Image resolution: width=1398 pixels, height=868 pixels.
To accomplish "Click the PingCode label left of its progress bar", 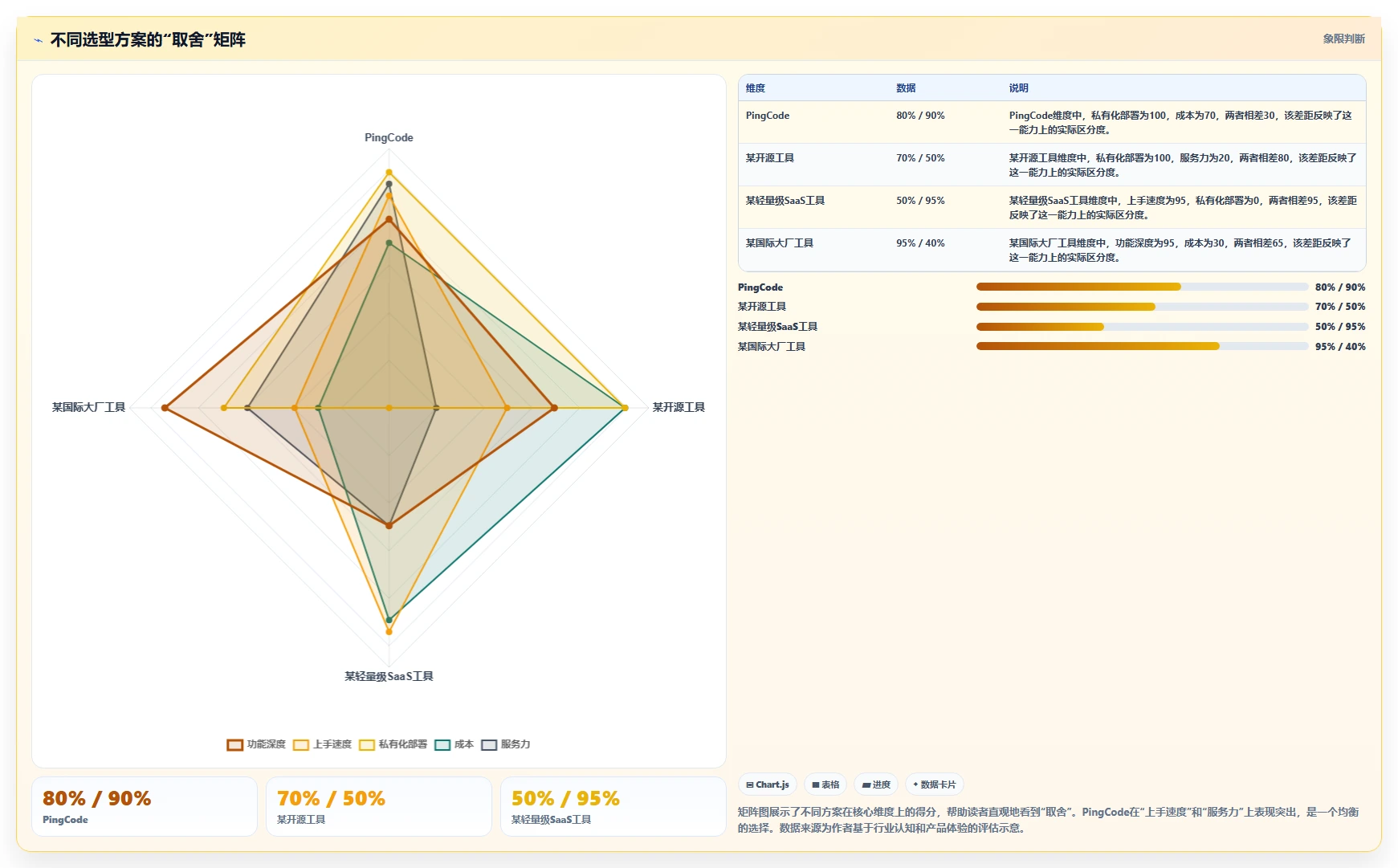I will (760, 287).
